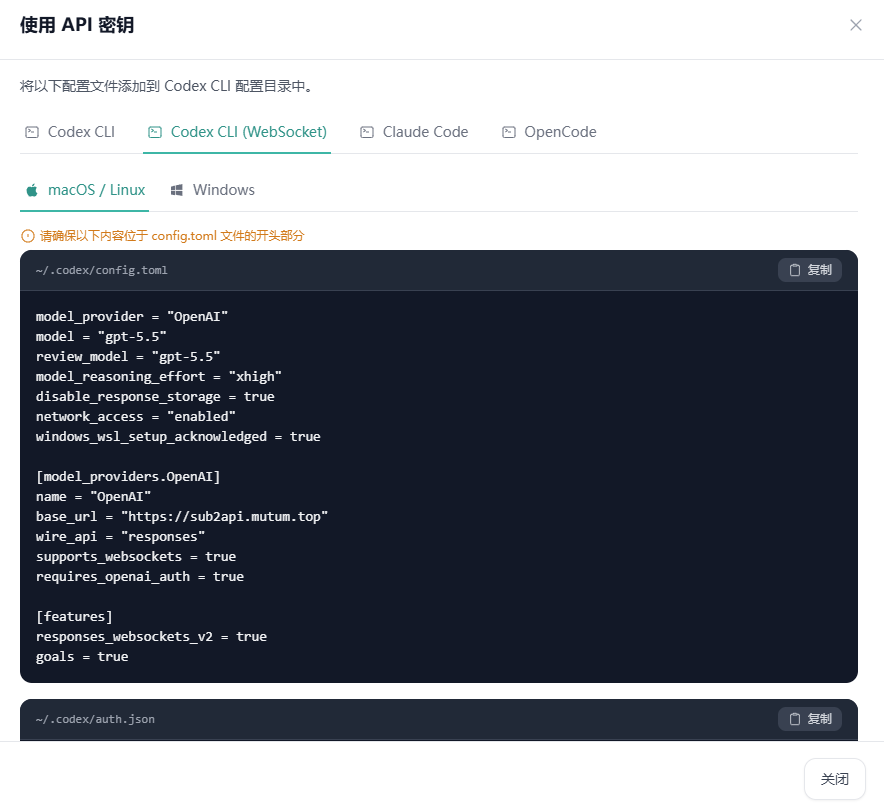
Task: Click the model_reasoning_effort = "xhigh" line
Action: (159, 376)
